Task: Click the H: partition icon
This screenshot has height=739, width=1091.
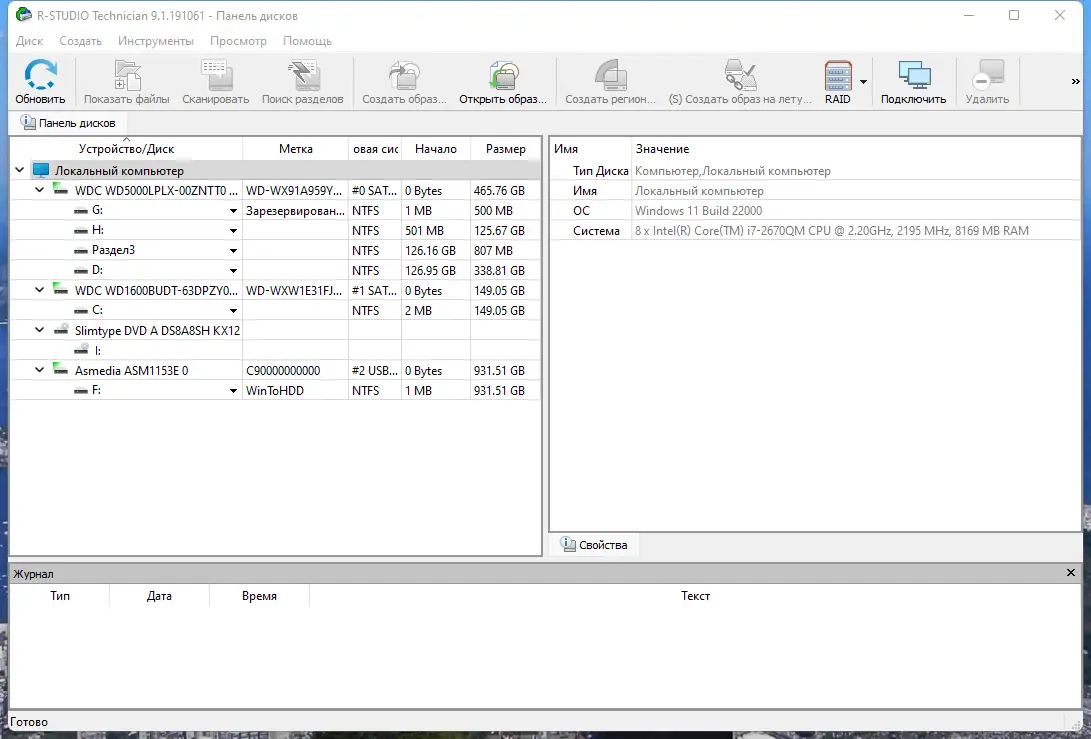Action: pos(81,230)
